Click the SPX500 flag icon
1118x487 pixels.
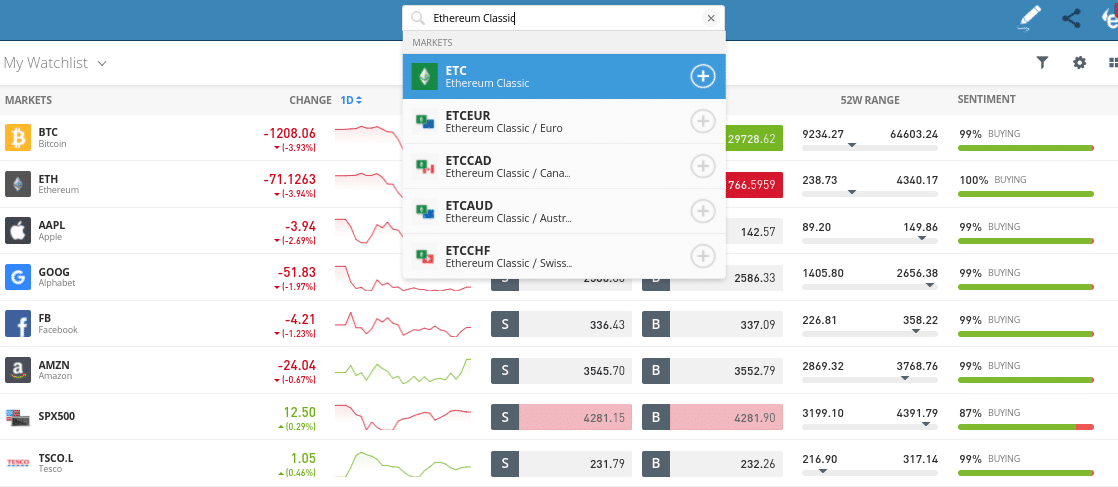coord(18,416)
